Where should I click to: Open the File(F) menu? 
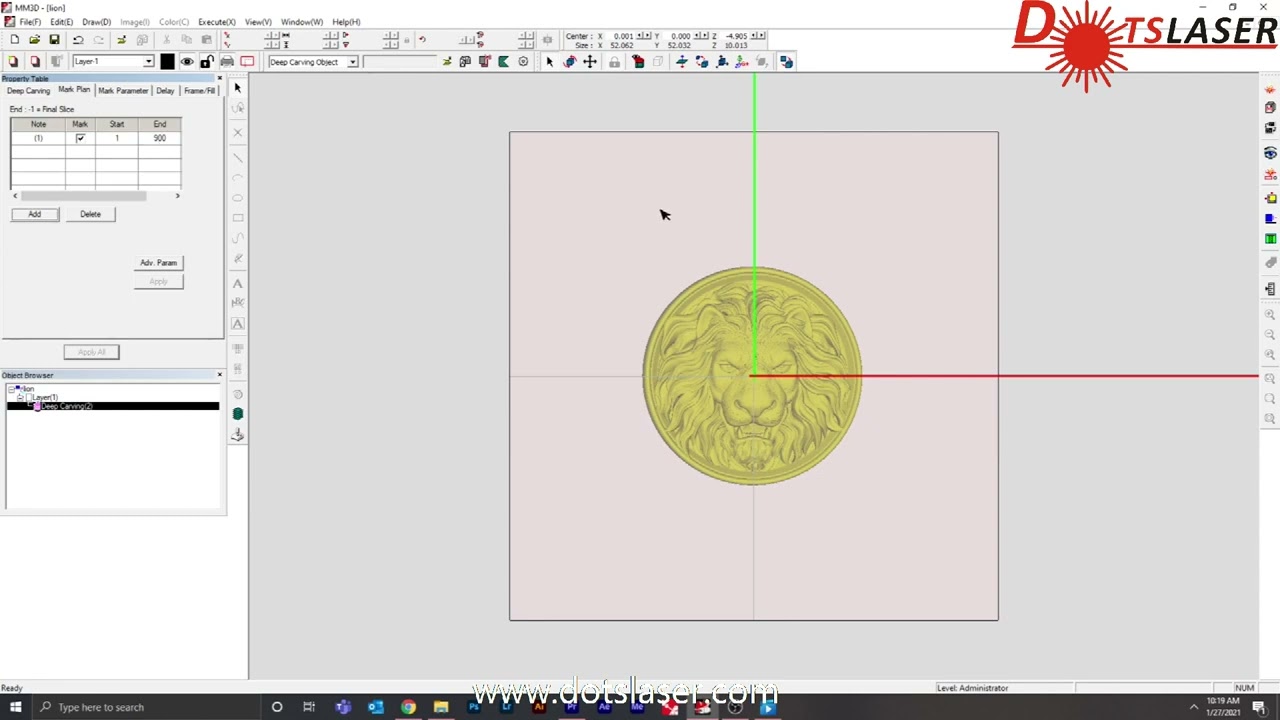click(30, 22)
